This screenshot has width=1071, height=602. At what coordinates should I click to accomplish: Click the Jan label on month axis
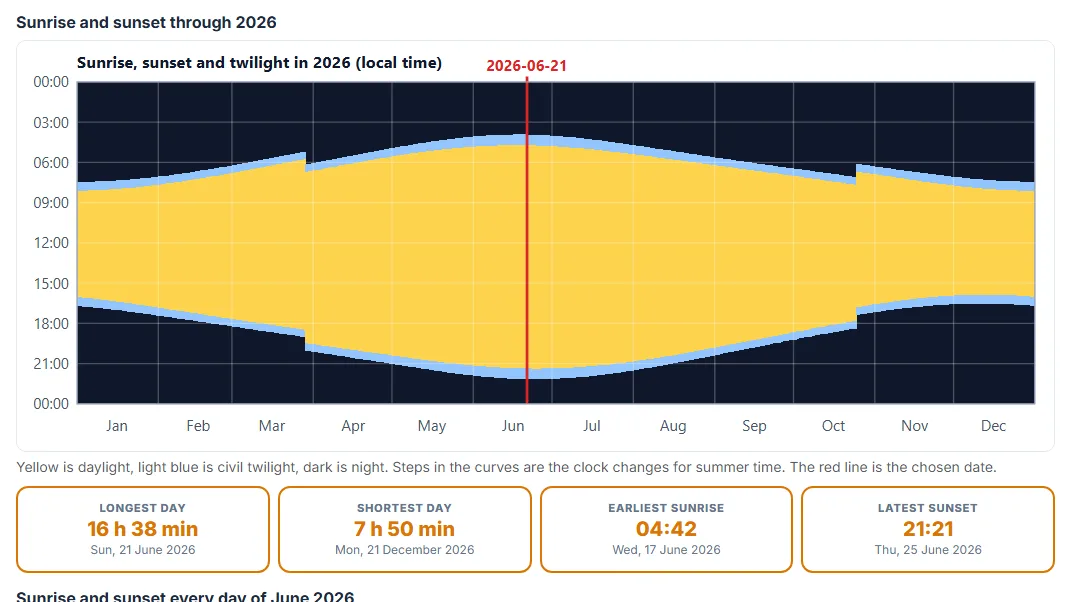coord(117,426)
